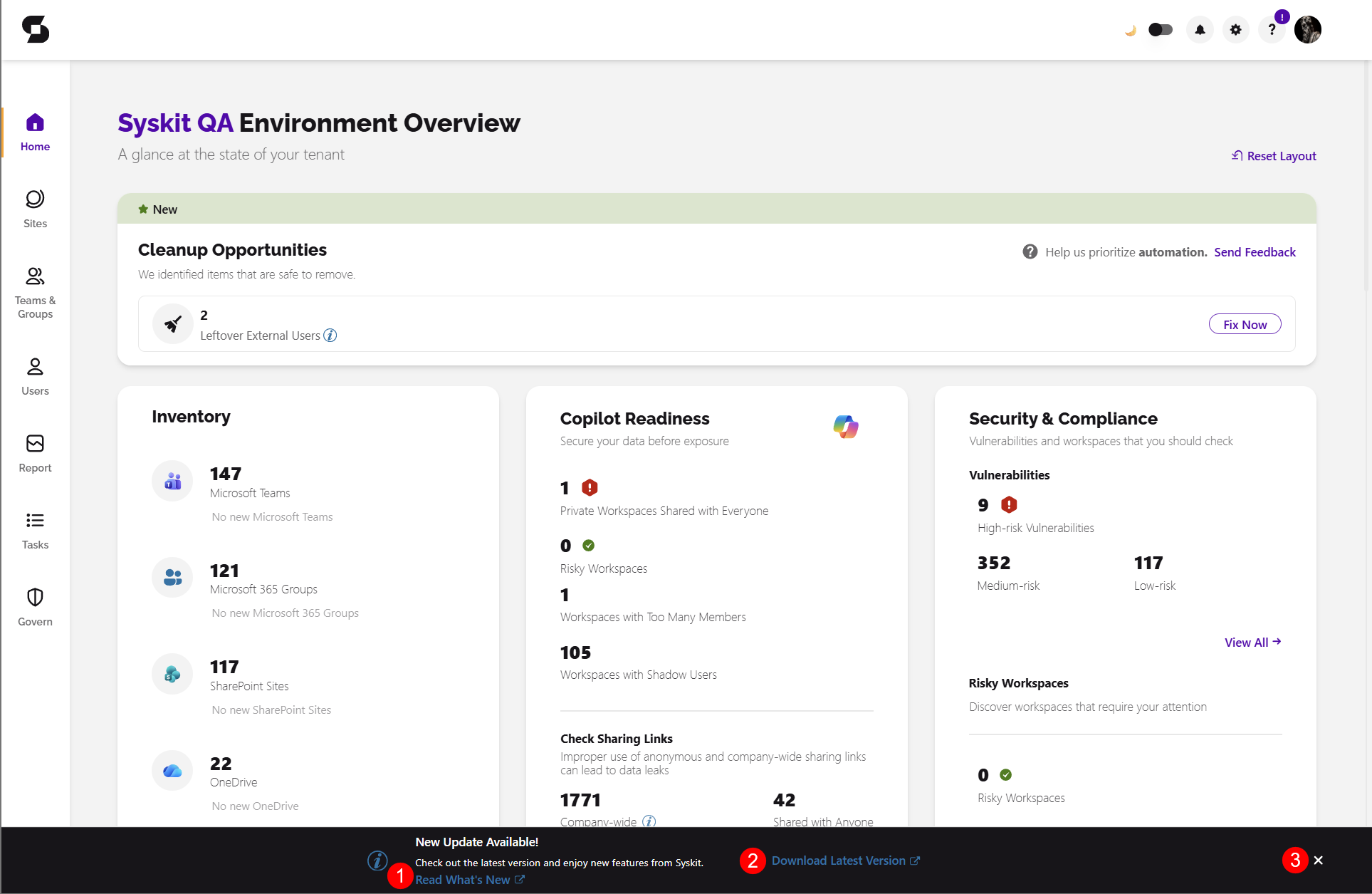
Task: Dismiss the update notification banner
Action: tap(1319, 861)
